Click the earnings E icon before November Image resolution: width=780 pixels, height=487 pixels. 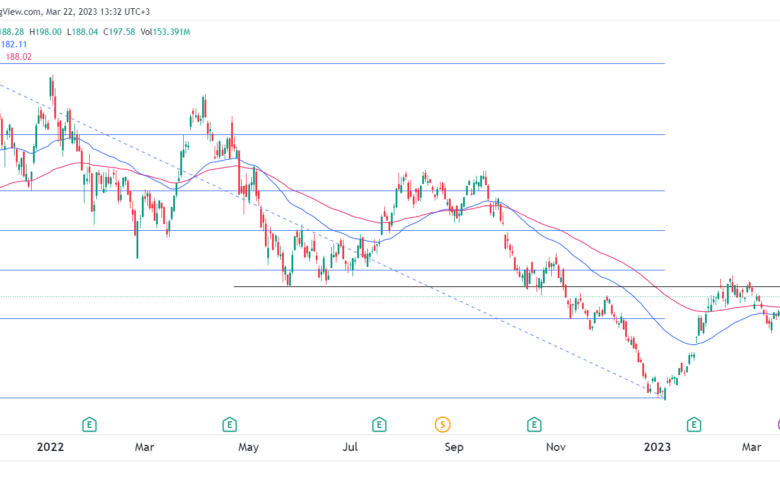534,425
